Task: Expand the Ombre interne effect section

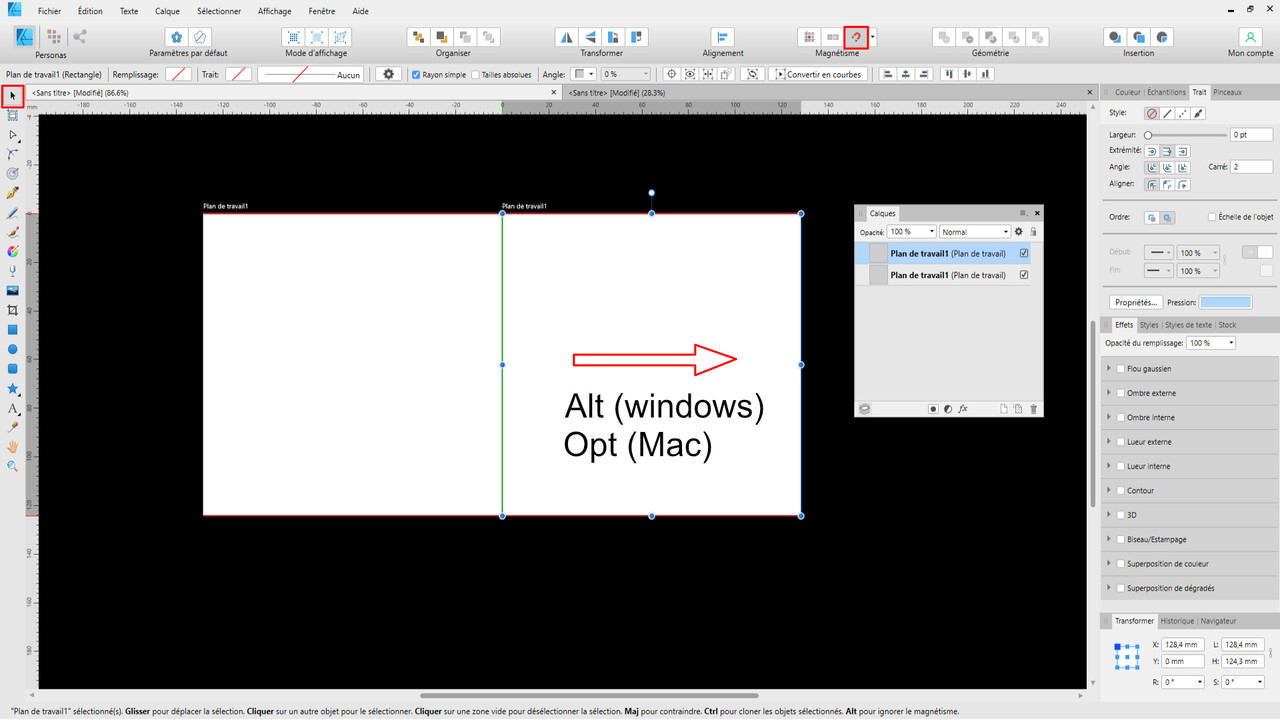Action: tap(1109, 418)
